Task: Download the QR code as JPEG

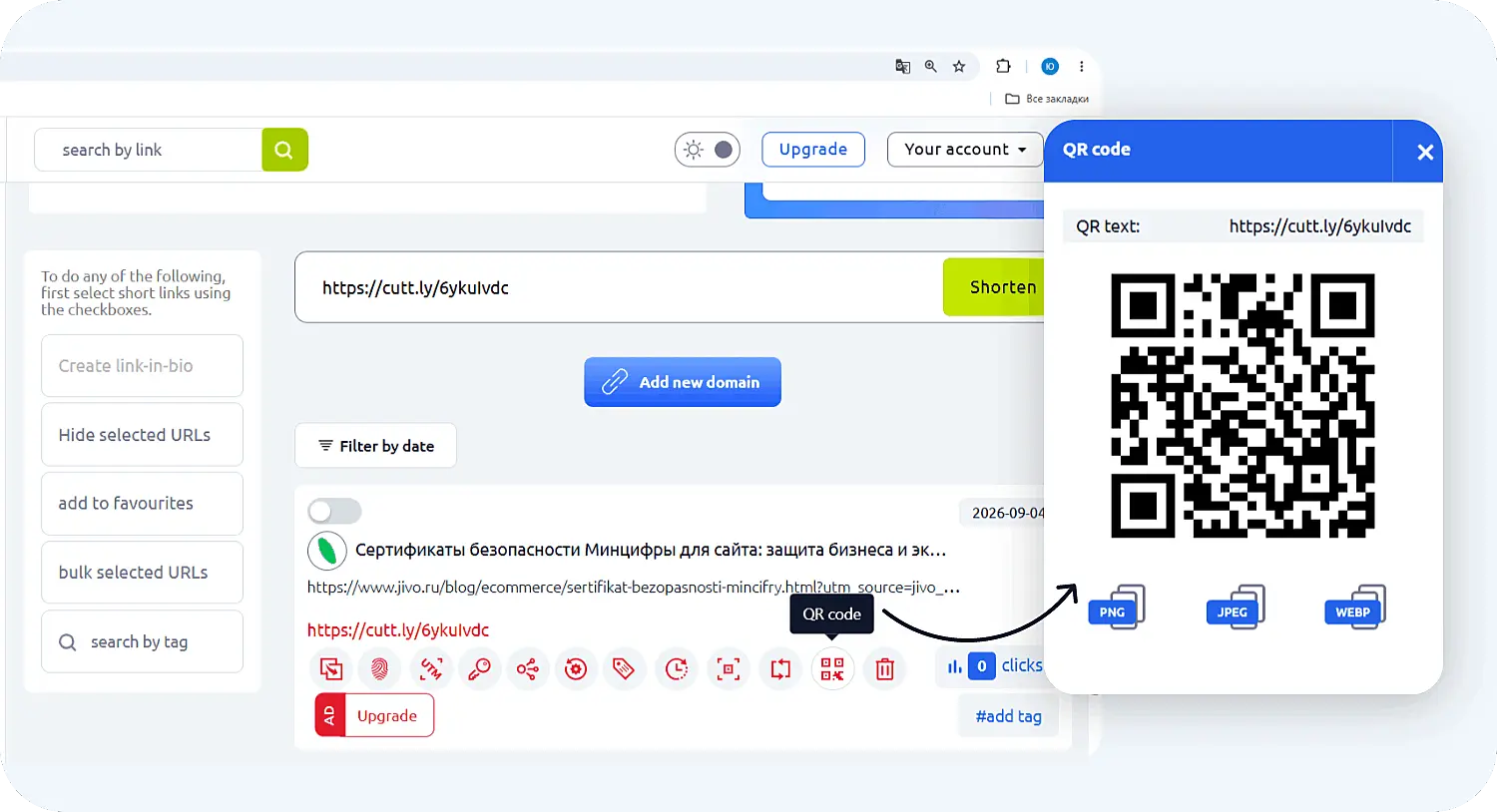Action: 1237,607
